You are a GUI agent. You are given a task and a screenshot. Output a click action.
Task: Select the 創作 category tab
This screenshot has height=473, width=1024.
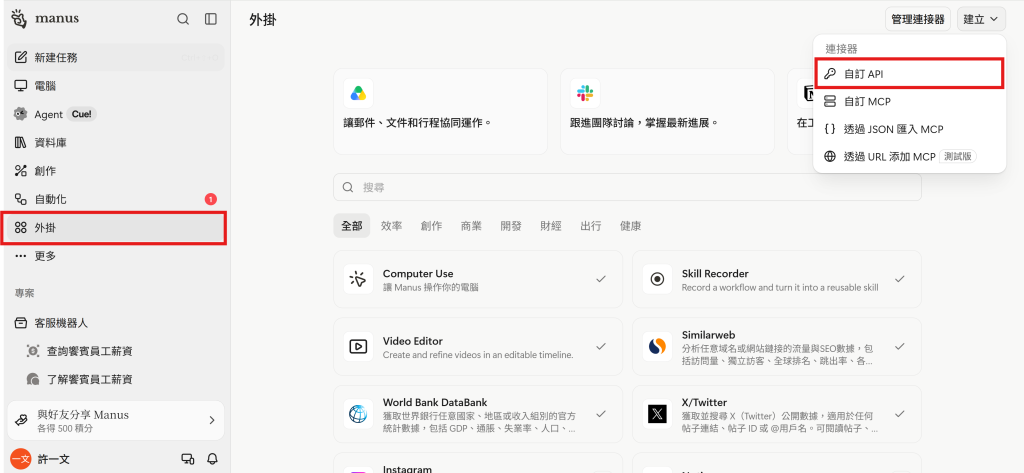coord(432,226)
